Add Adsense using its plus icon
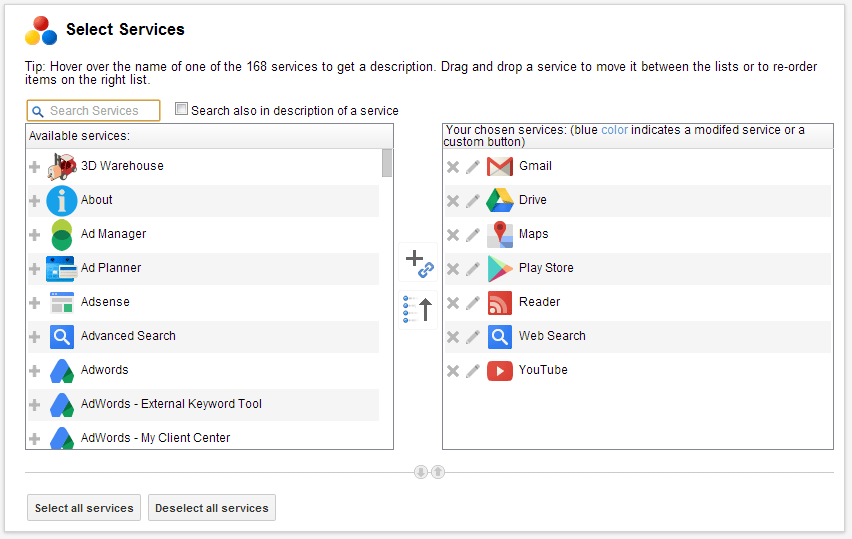 pos(35,303)
